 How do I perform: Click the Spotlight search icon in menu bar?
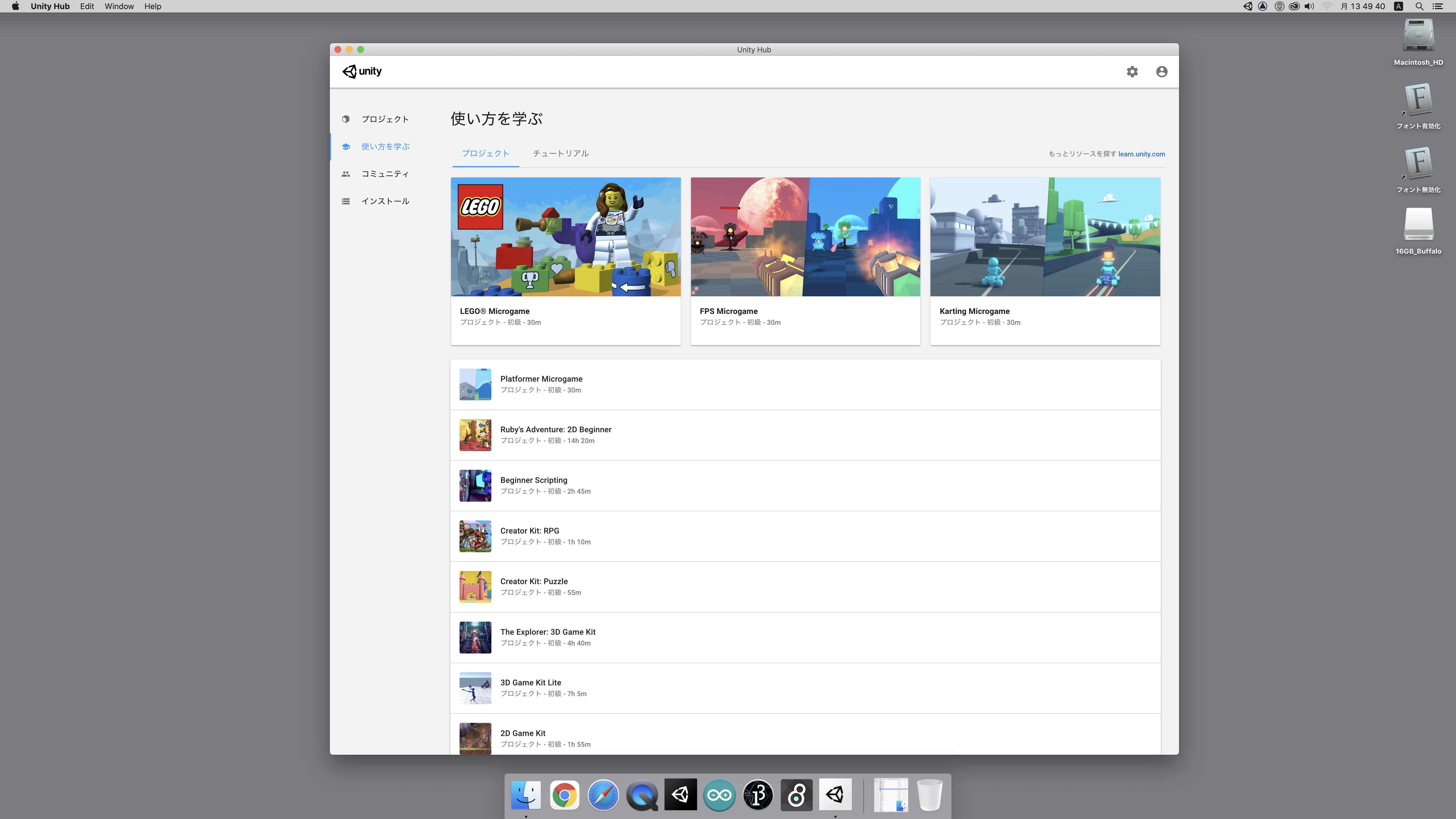click(x=1419, y=6)
